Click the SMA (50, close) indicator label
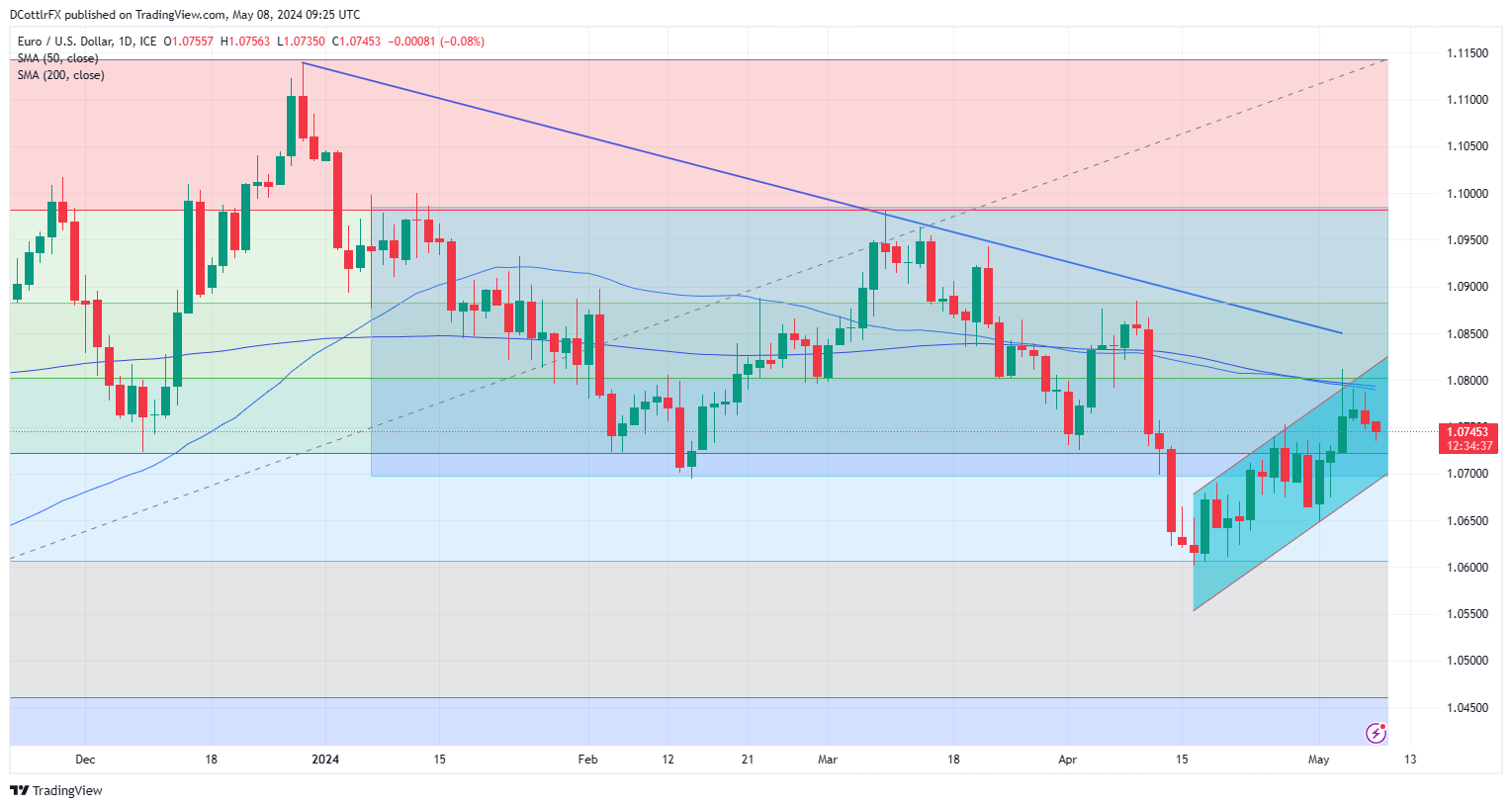The width and height of the screenshot is (1512, 808). [x=57, y=58]
